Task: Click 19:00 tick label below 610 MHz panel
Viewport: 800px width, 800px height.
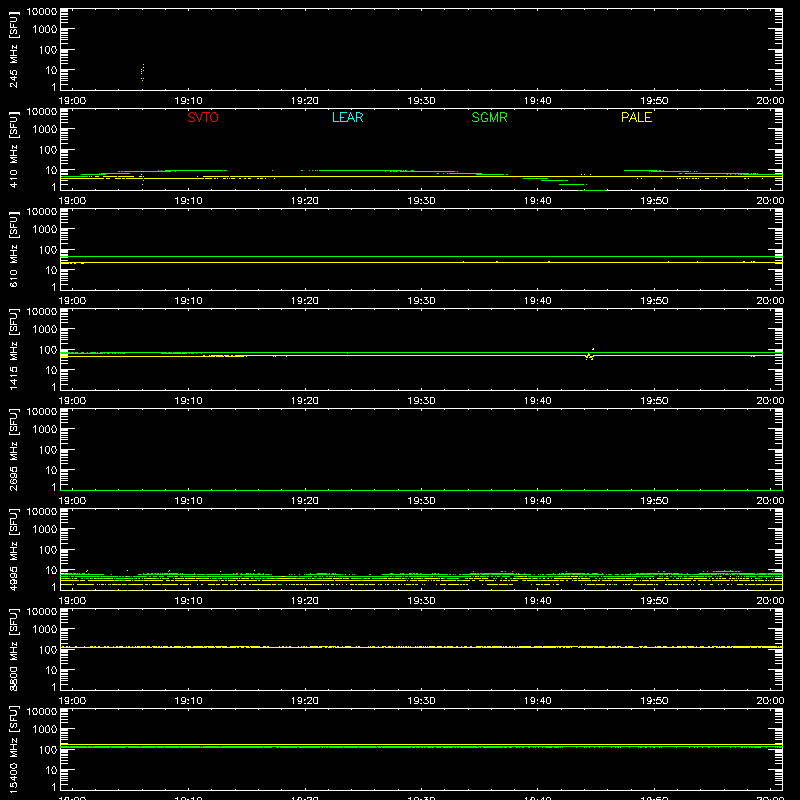Action: (72, 301)
